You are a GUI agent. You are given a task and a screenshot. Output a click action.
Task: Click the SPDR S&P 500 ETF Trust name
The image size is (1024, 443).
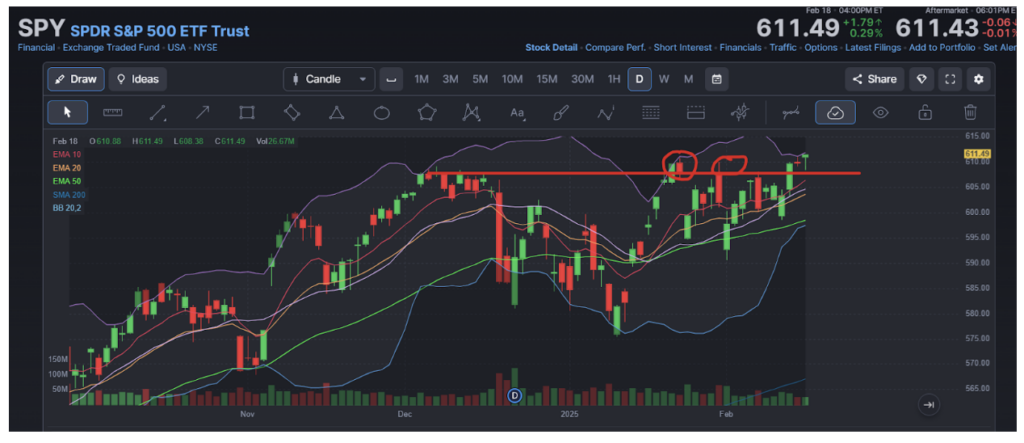click(160, 31)
